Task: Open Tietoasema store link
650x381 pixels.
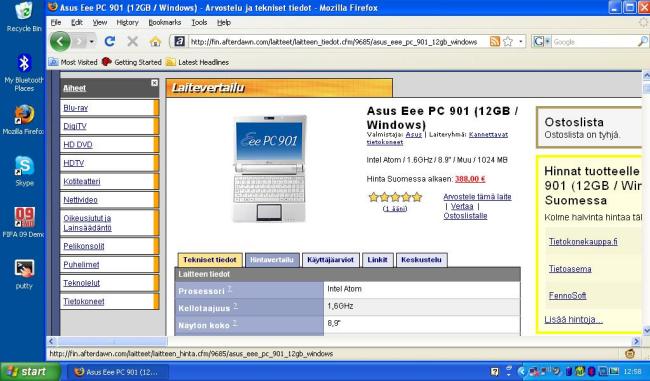Action: pos(570,269)
